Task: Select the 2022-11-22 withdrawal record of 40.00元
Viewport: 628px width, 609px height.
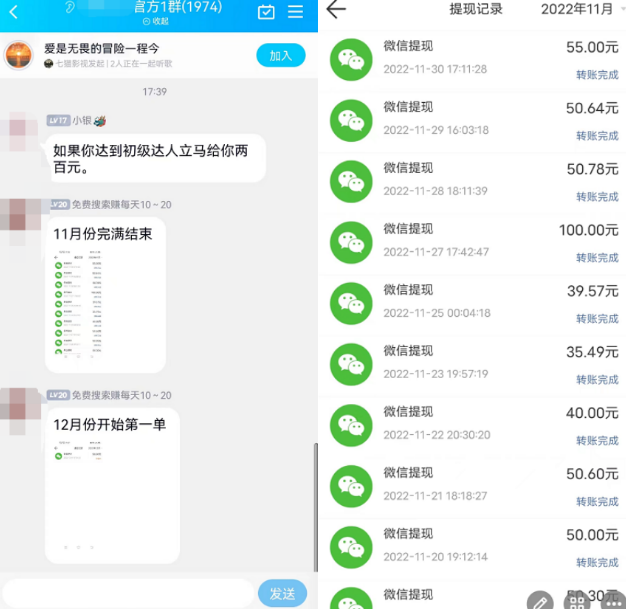Action: 472,424
